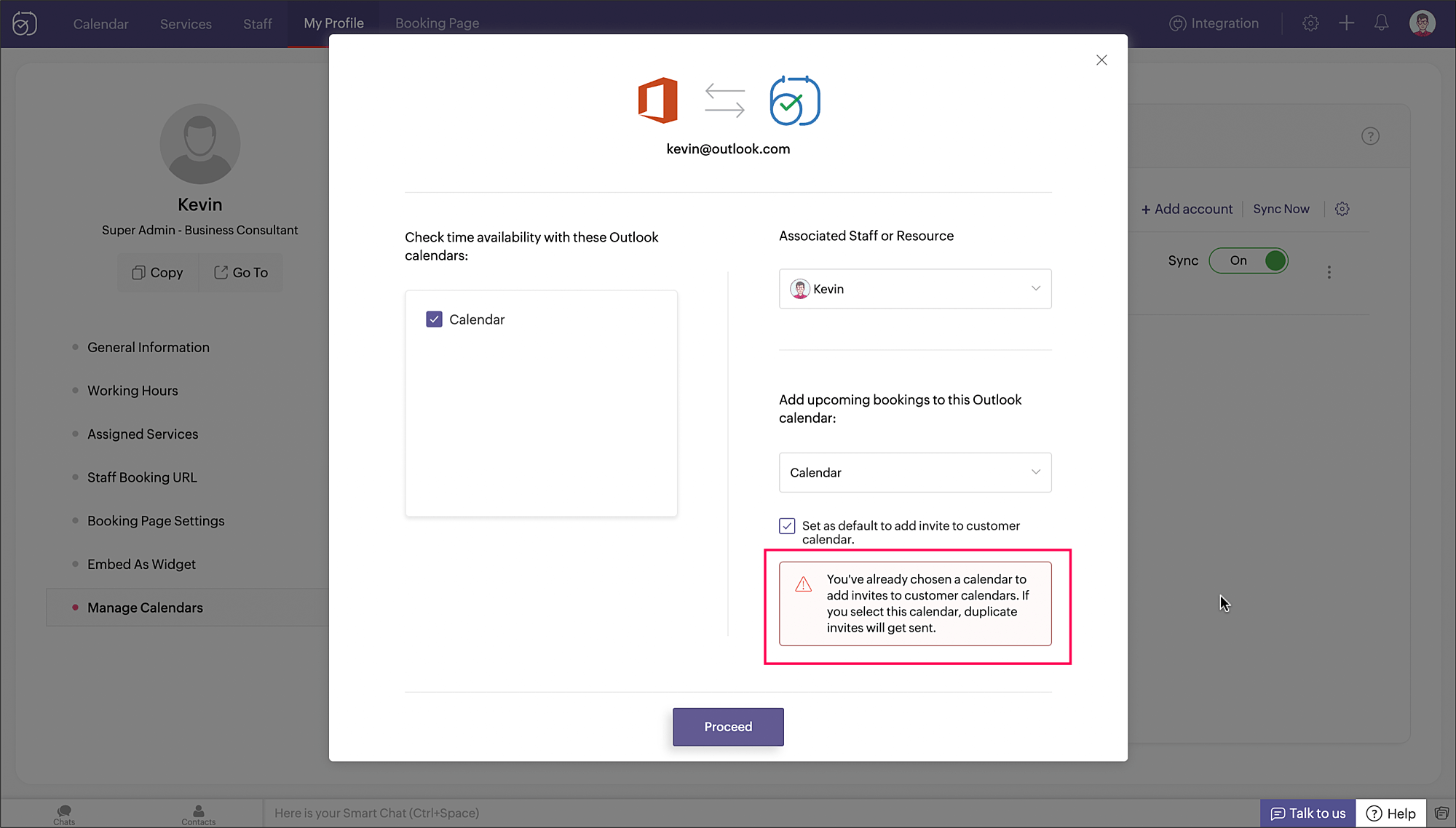Open the user profile avatar menu
The height and width of the screenshot is (828, 1456).
1422,23
